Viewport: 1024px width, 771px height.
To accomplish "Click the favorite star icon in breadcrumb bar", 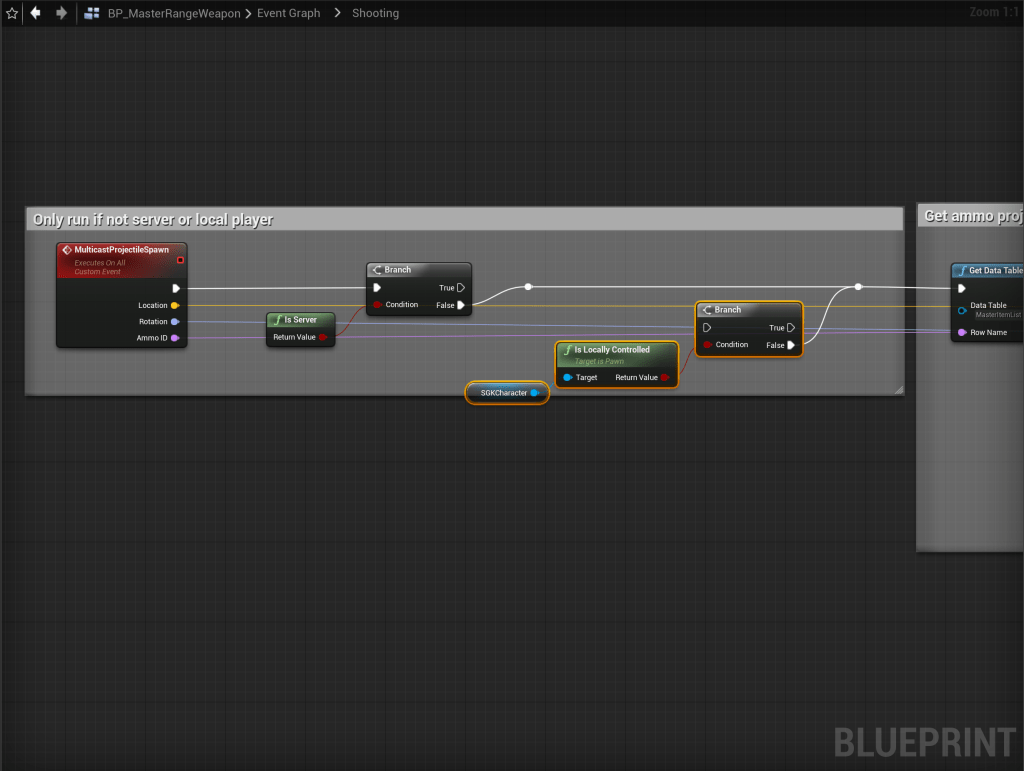I will pos(12,13).
